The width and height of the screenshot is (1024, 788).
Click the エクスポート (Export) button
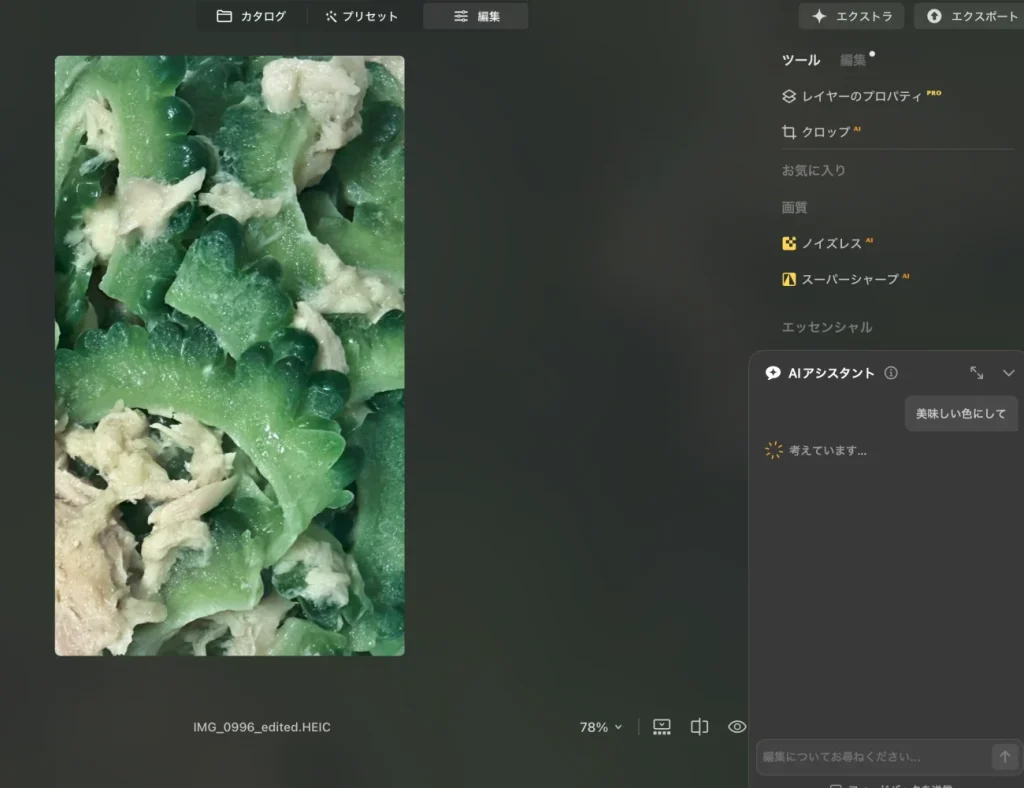971,16
